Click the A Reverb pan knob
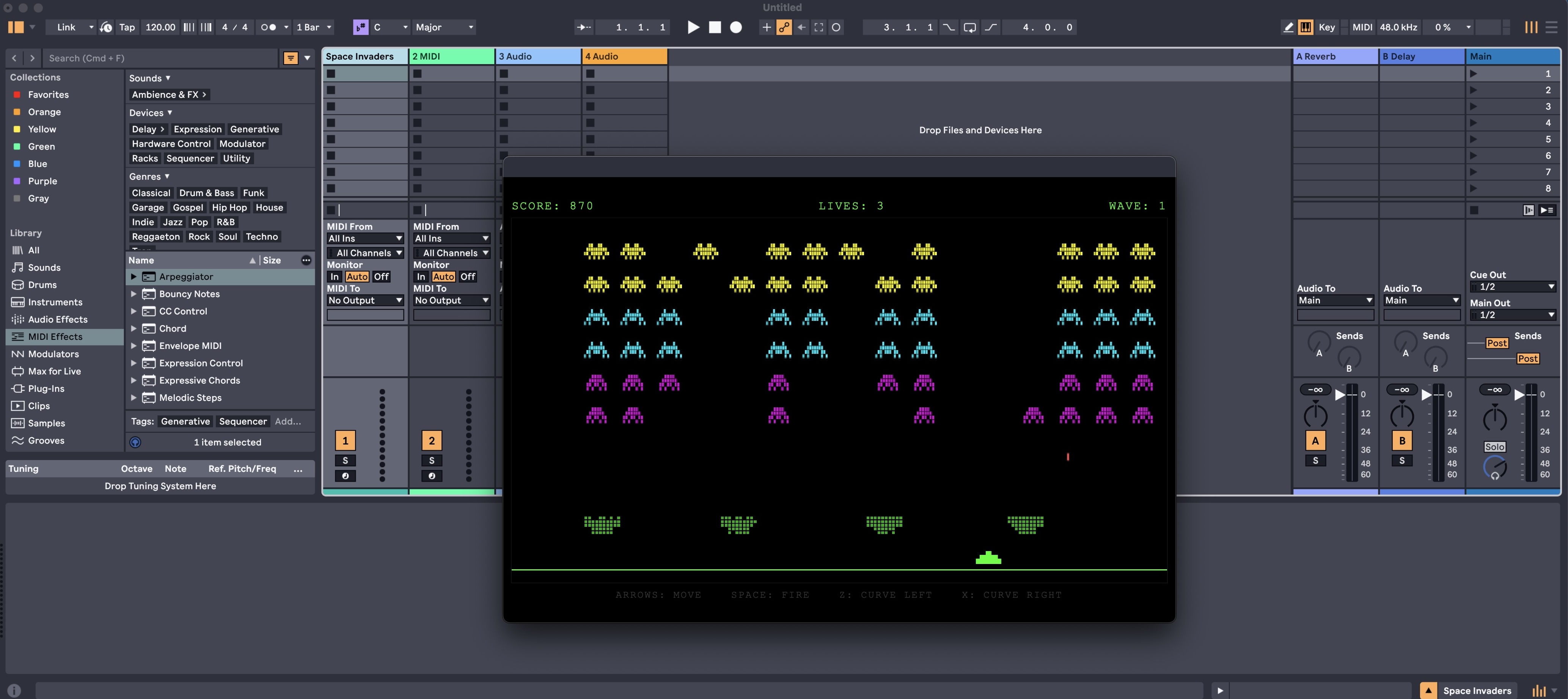The width and height of the screenshot is (1568, 699). (x=1315, y=416)
